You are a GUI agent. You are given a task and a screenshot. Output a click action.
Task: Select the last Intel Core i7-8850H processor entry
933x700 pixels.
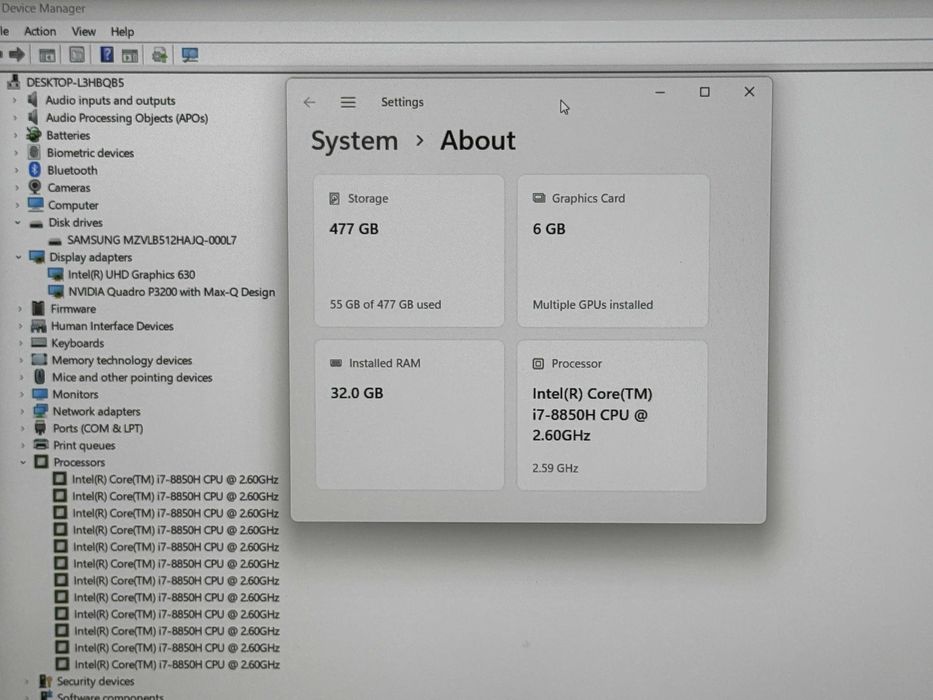pos(177,664)
